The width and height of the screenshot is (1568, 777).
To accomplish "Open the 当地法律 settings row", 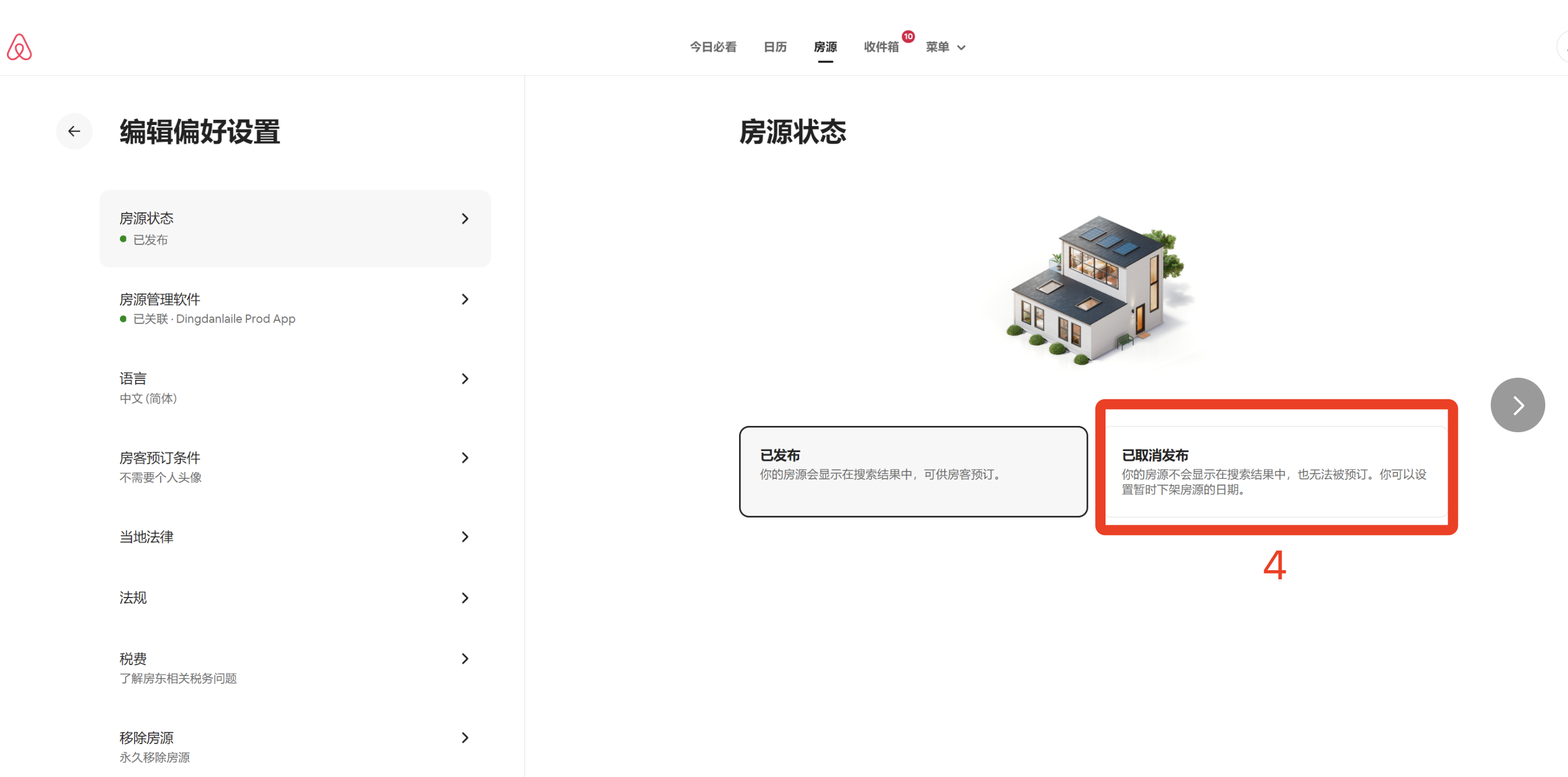I will (295, 537).
